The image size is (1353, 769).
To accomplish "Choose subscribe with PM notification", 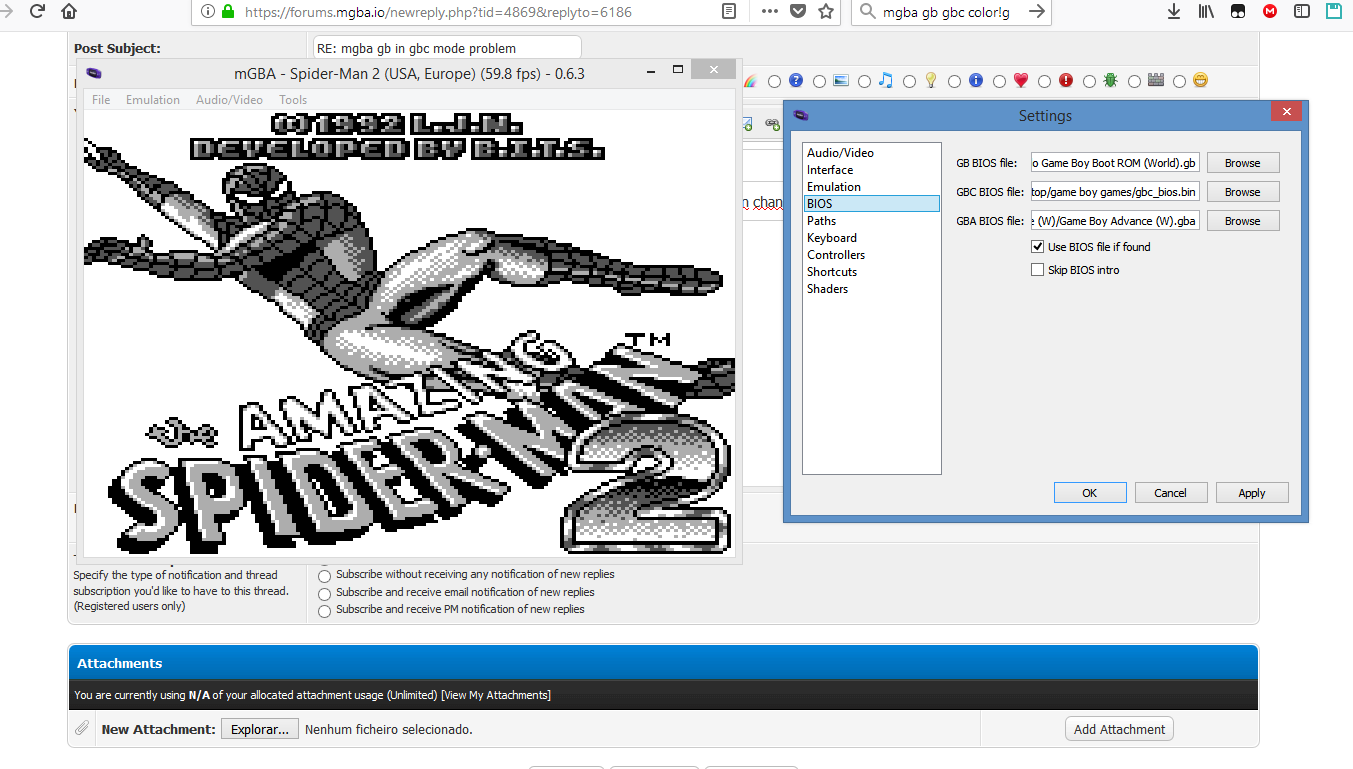I will coord(324,610).
